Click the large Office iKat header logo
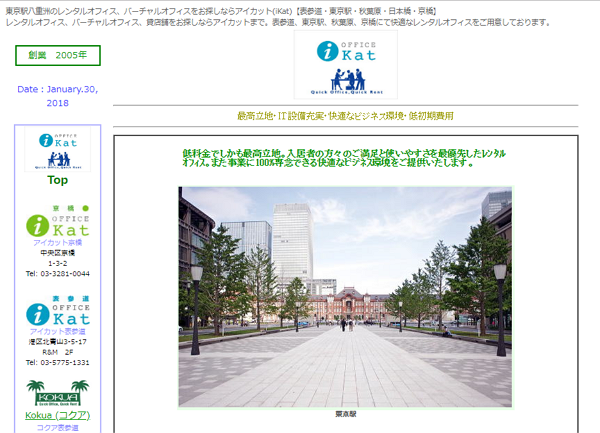600x433 pixels. pos(345,66)
